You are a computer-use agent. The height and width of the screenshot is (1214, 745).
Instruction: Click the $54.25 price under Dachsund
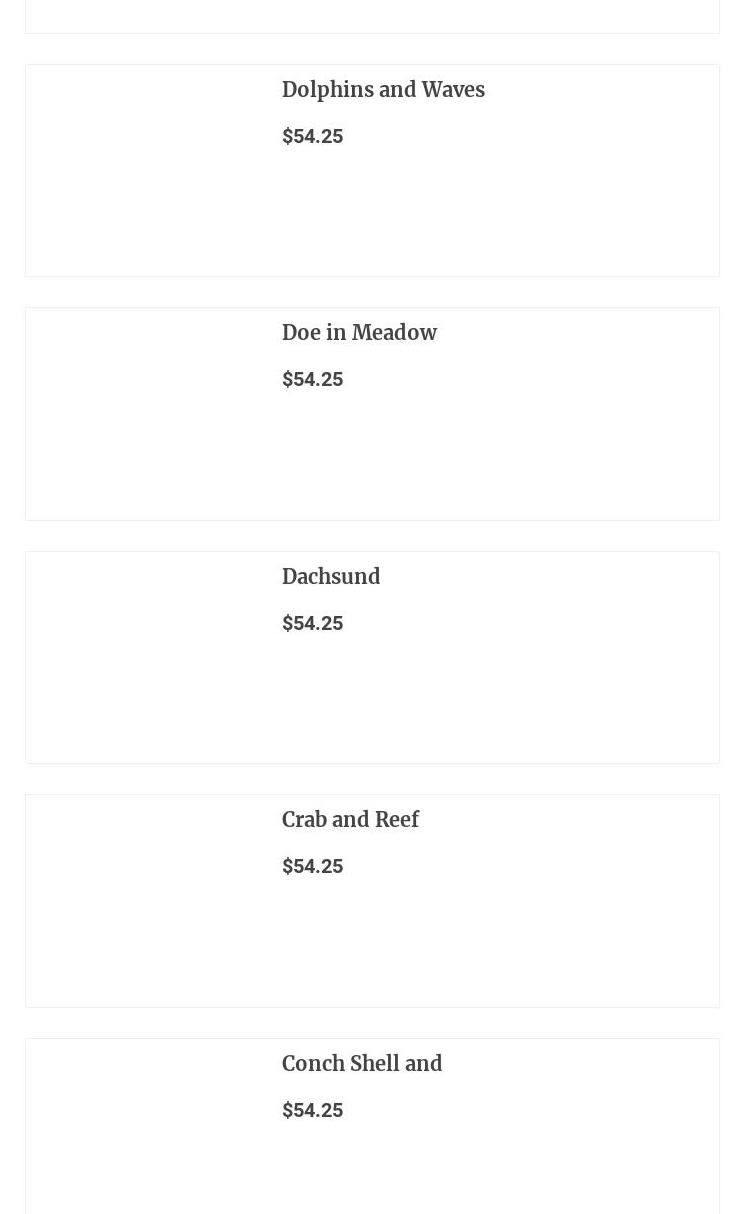point(312,623)
